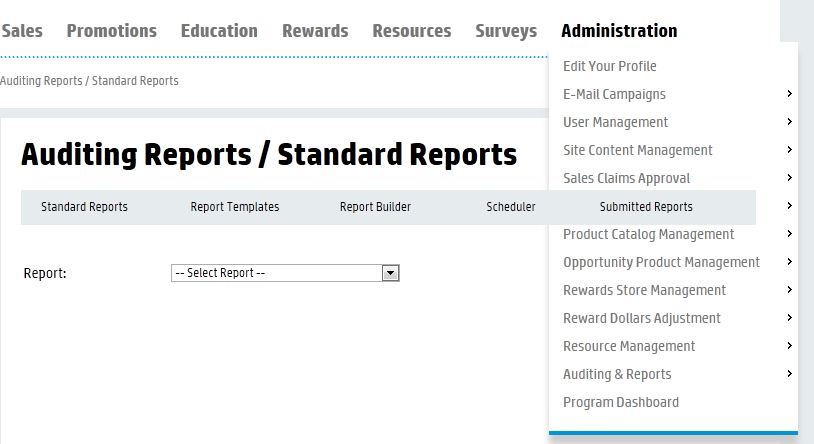
Task: Choose E-Mail Campaigns menu entry
Action: click(x=615, y=94)
